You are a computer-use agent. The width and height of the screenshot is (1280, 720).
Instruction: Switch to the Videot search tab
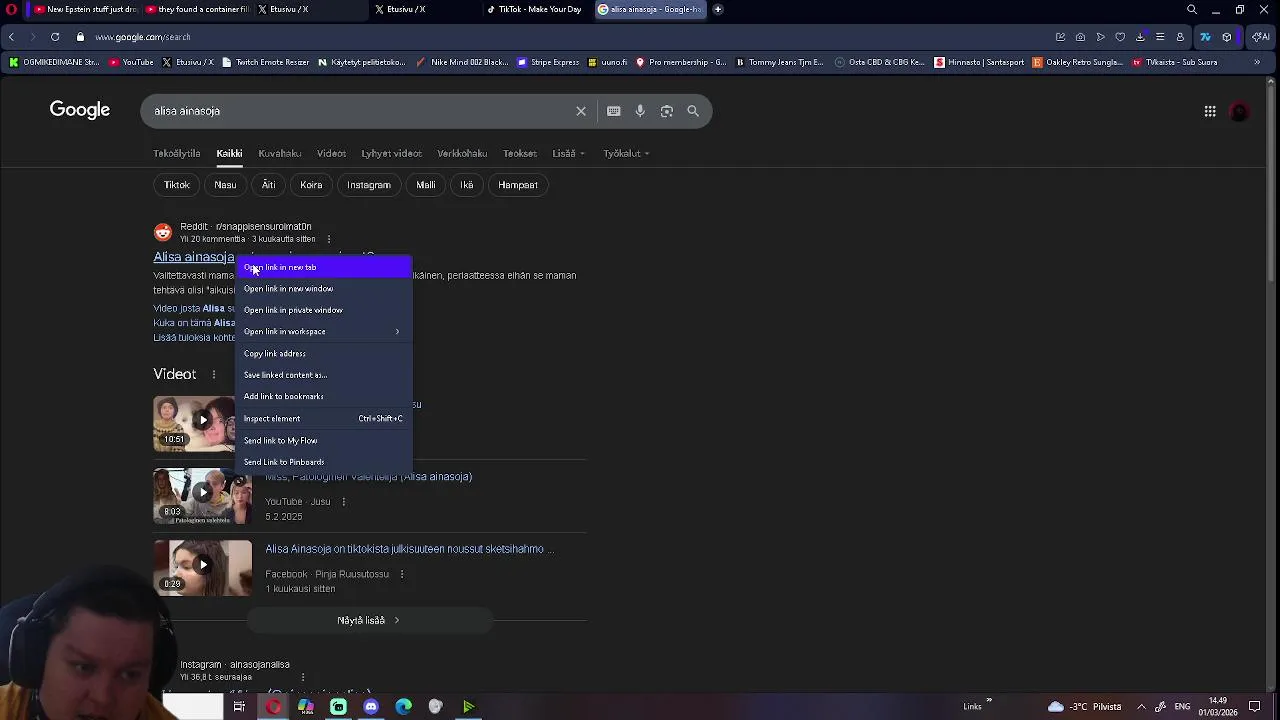pos(331,153)
